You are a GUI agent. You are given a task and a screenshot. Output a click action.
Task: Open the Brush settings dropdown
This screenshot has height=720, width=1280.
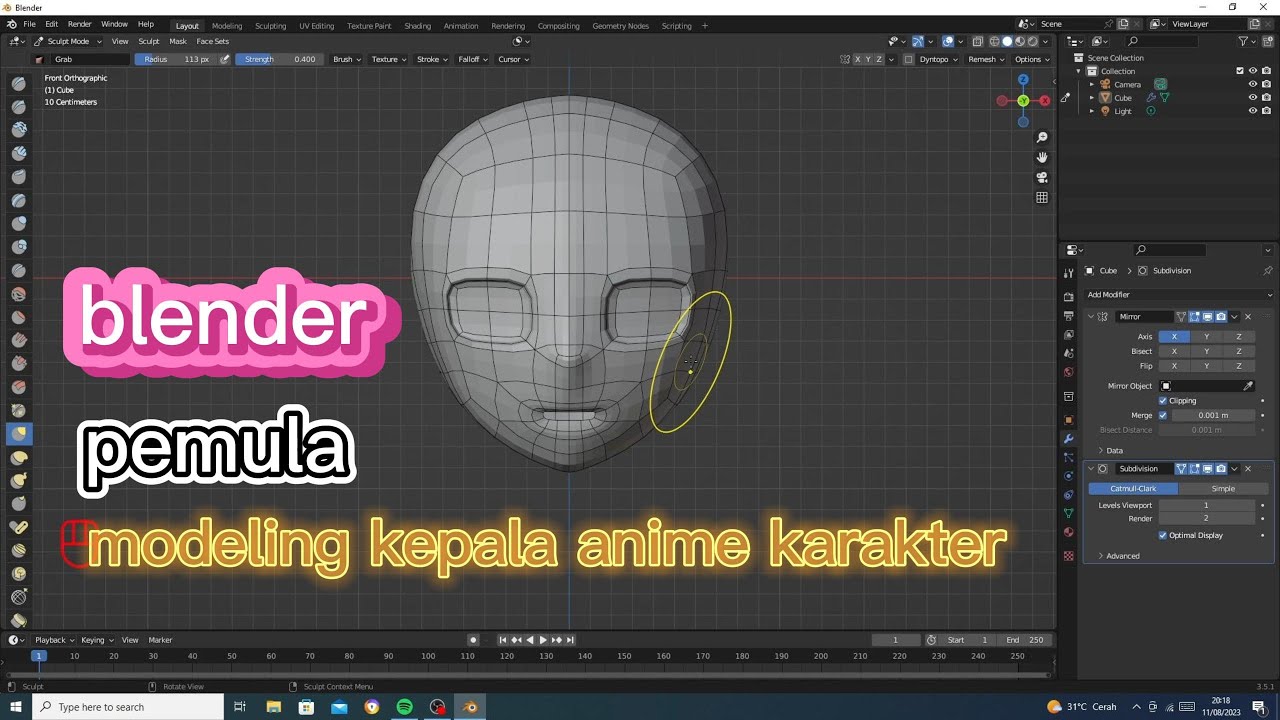(346, 59)
